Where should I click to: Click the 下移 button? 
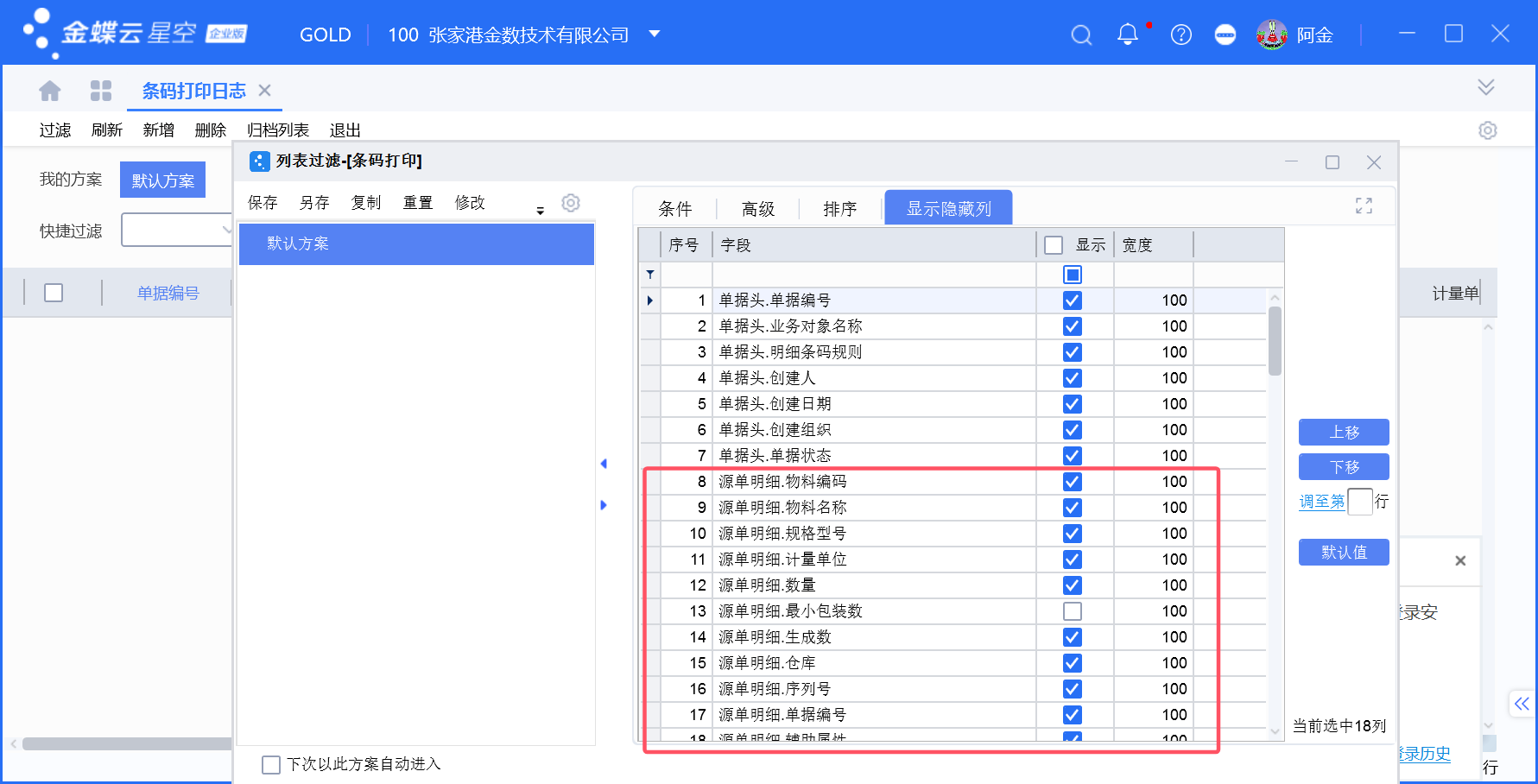[x=1344, y=467]
